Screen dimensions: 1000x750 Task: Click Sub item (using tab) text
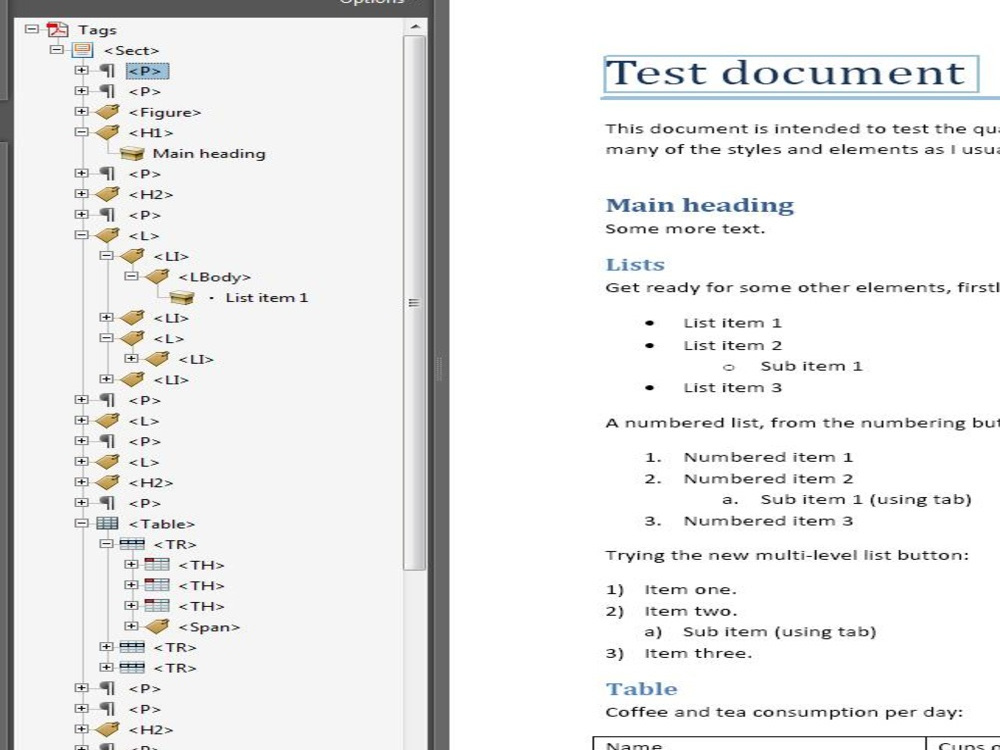click(x=779, y=632)
